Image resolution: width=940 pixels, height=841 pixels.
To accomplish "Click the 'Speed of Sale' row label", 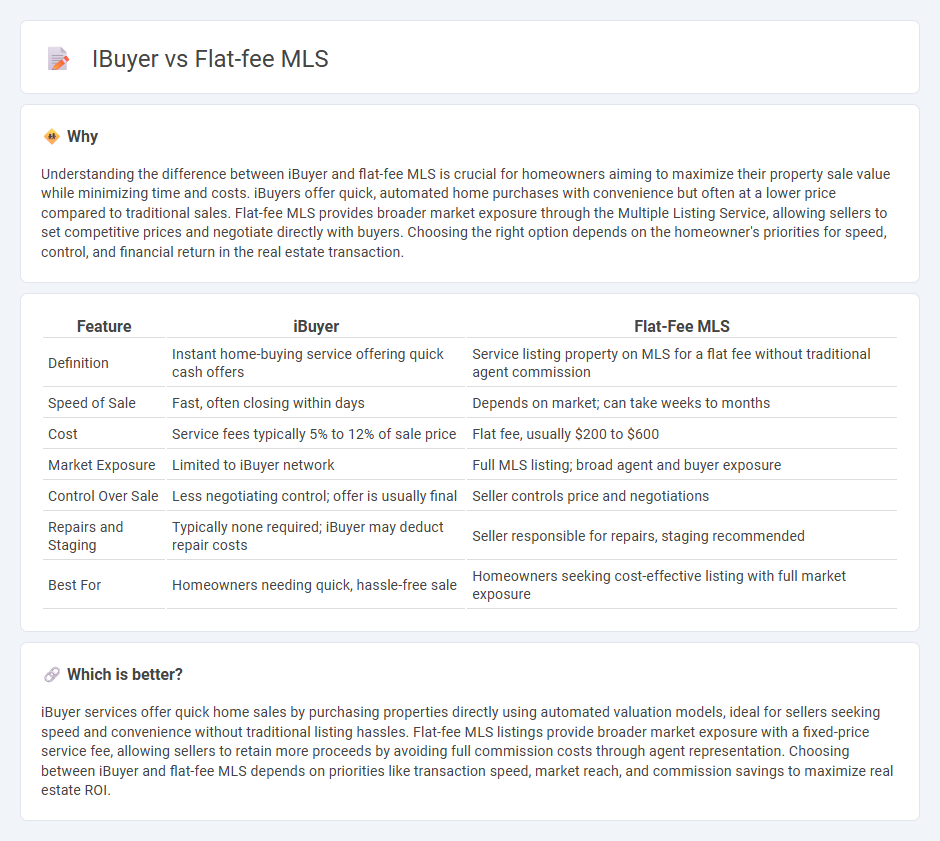I will (x=92, y=403).
